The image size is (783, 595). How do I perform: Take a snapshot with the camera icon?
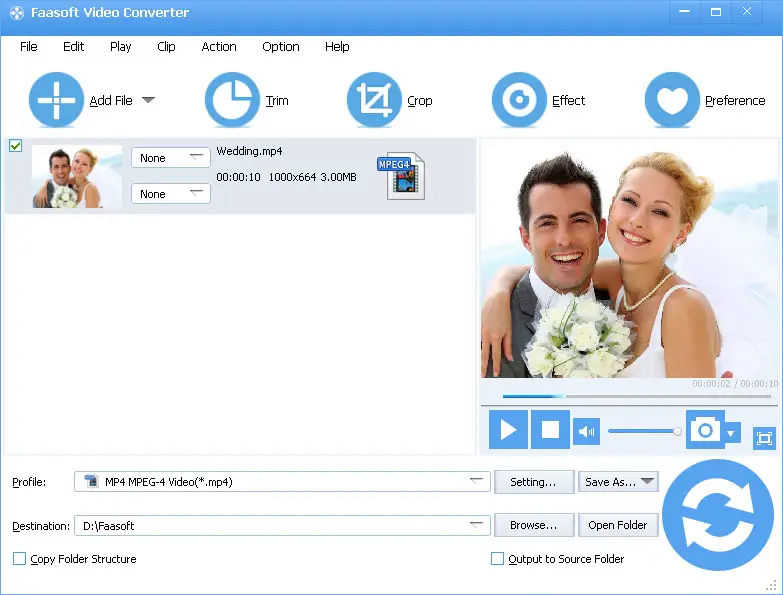(x=705, y=430)
